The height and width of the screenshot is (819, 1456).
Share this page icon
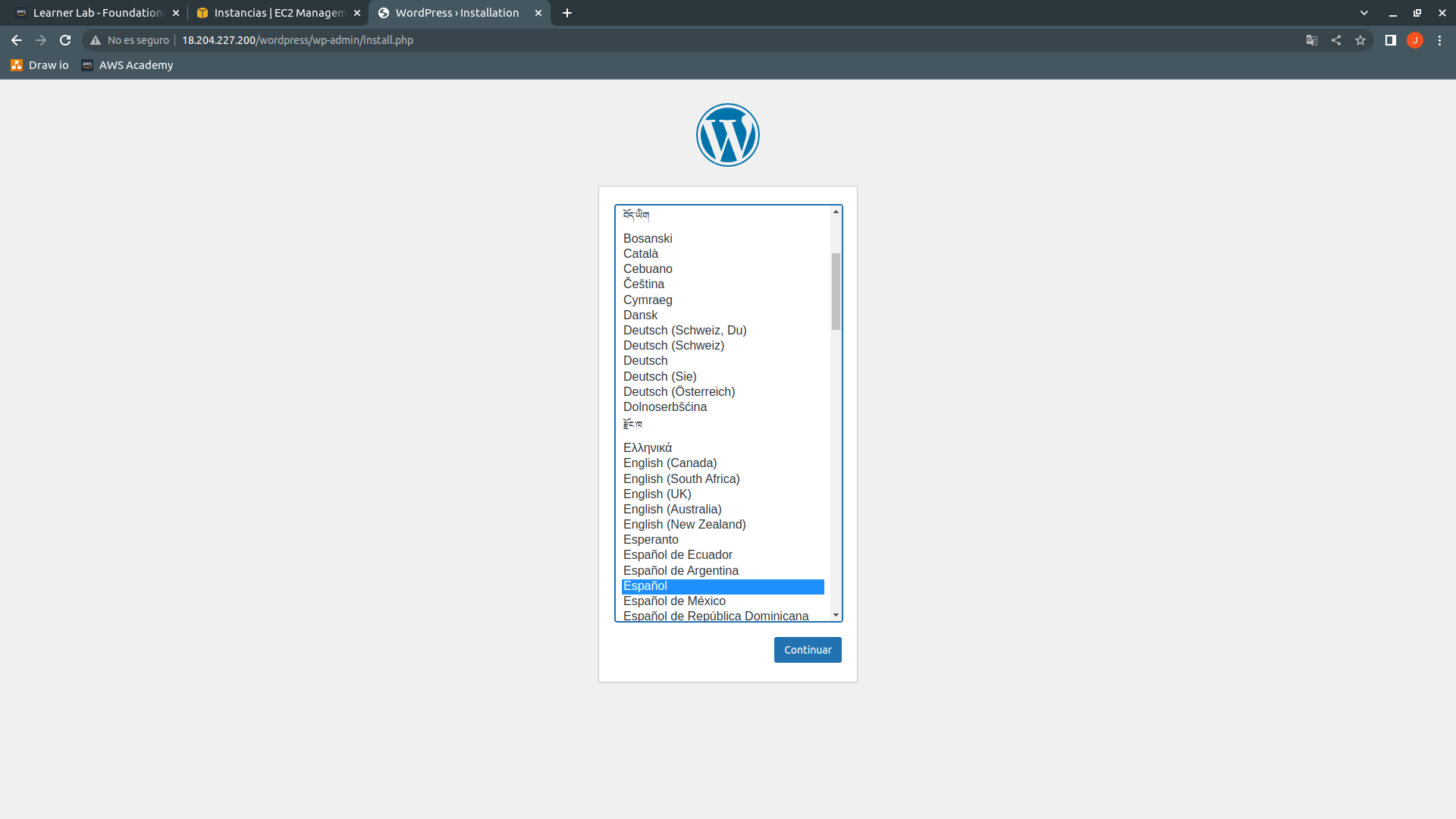pyautogui.click(x=1336, y=40)
